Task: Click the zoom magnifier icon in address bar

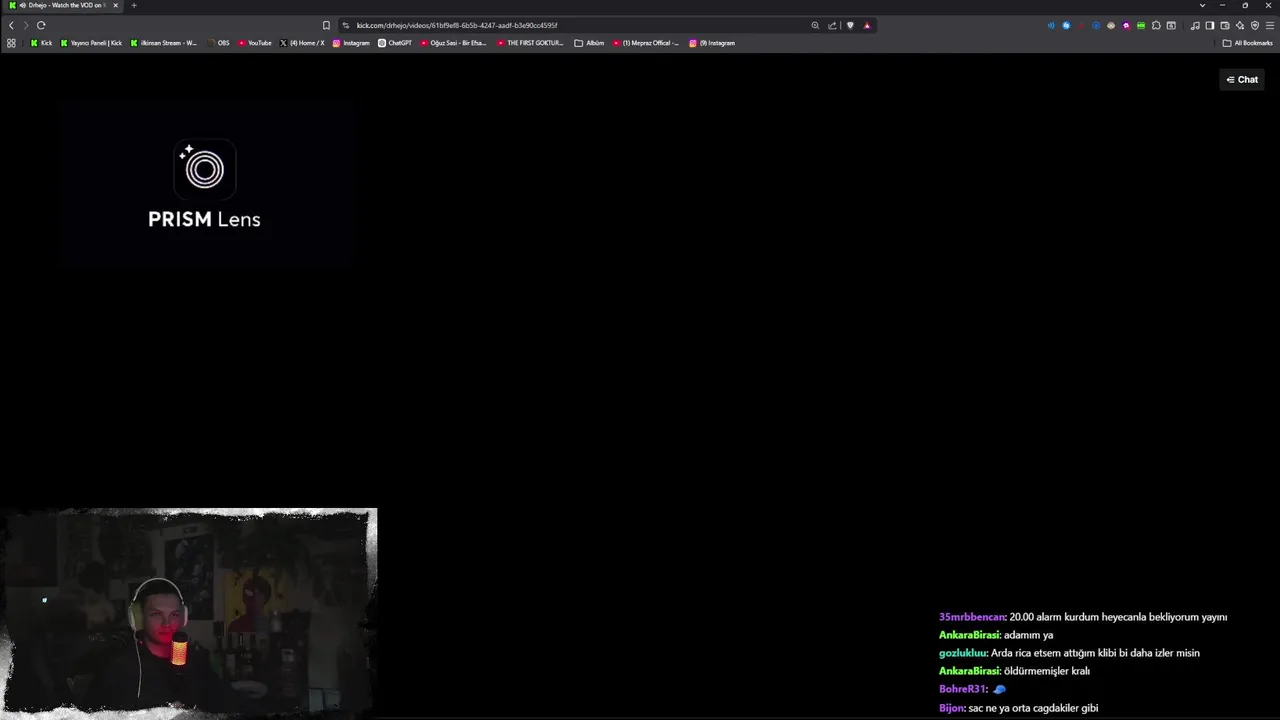Action: point(815,25)
